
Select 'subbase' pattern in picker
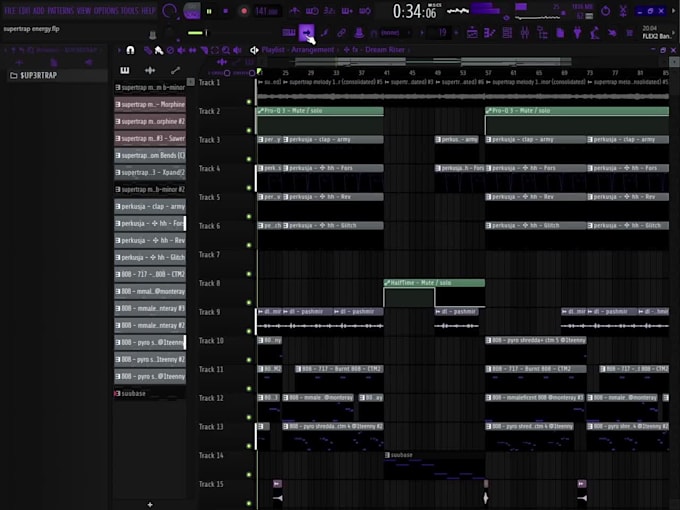tap(150, 393)
